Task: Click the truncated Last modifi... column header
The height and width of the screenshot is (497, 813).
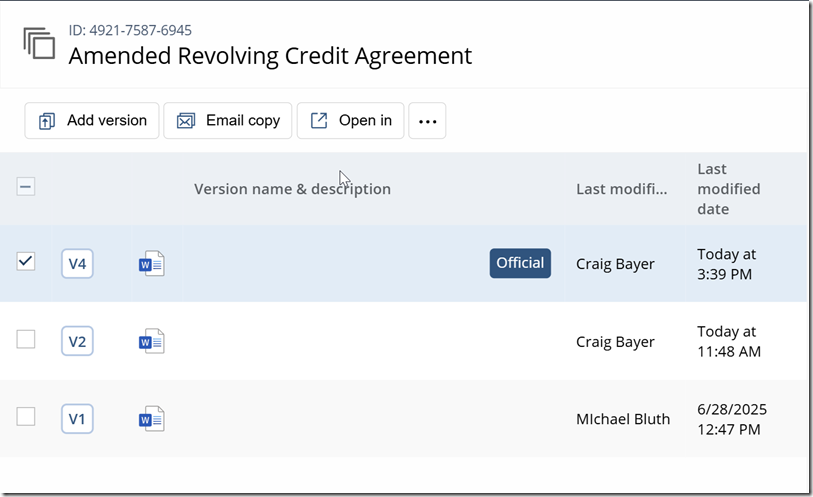Action: [622, 189]
